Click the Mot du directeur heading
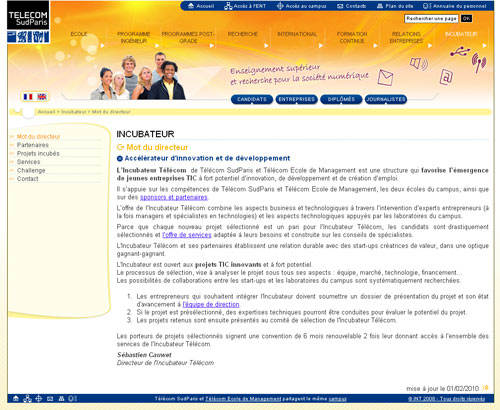 (x=157, y=147)
